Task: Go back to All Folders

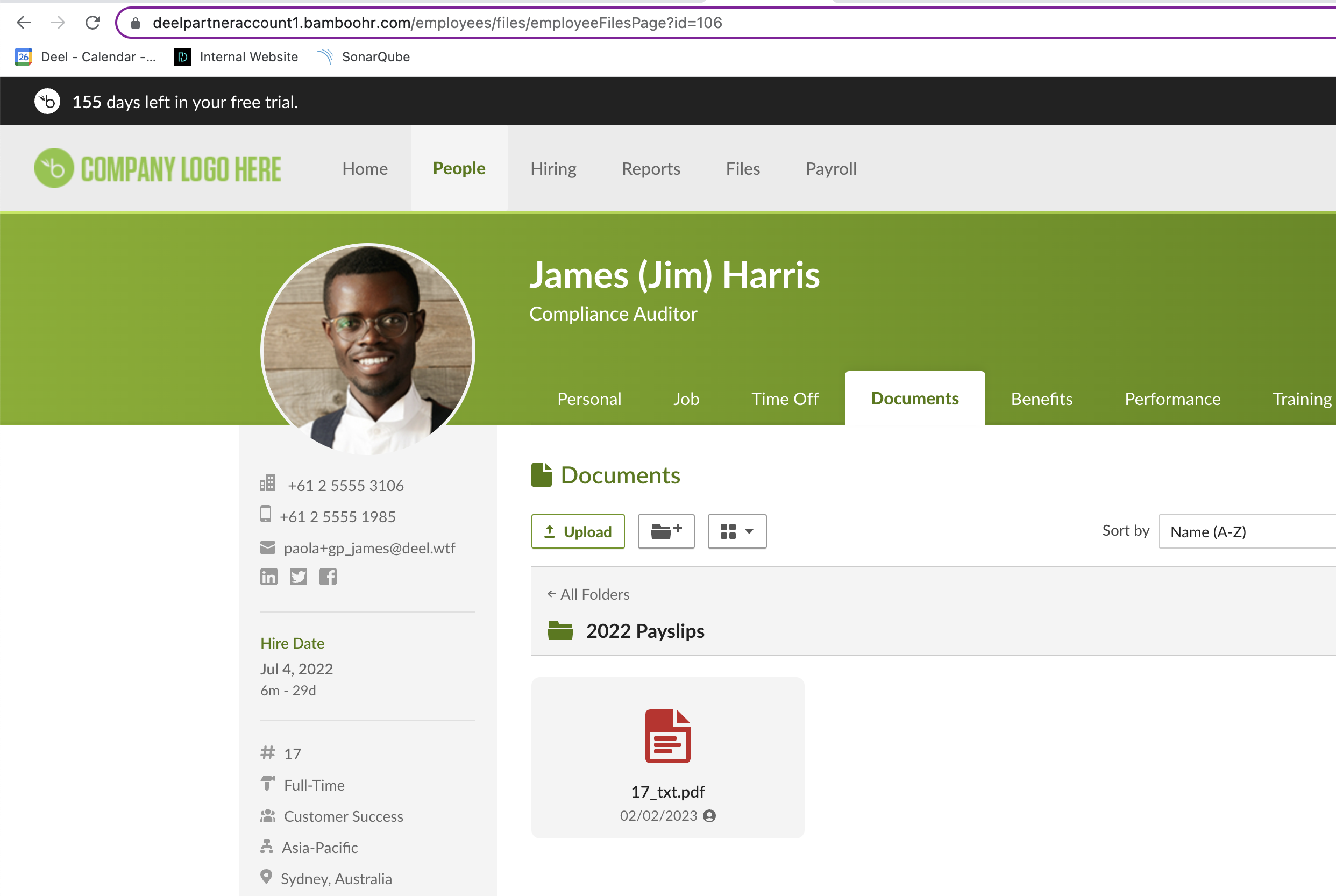Action: [588, 594]
